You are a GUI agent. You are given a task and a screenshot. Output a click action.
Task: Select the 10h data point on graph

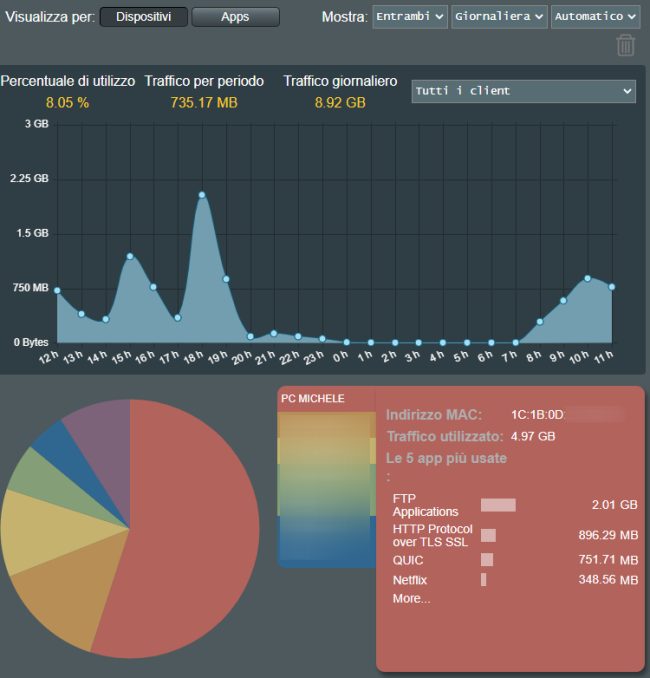click(x=587, y=278)
